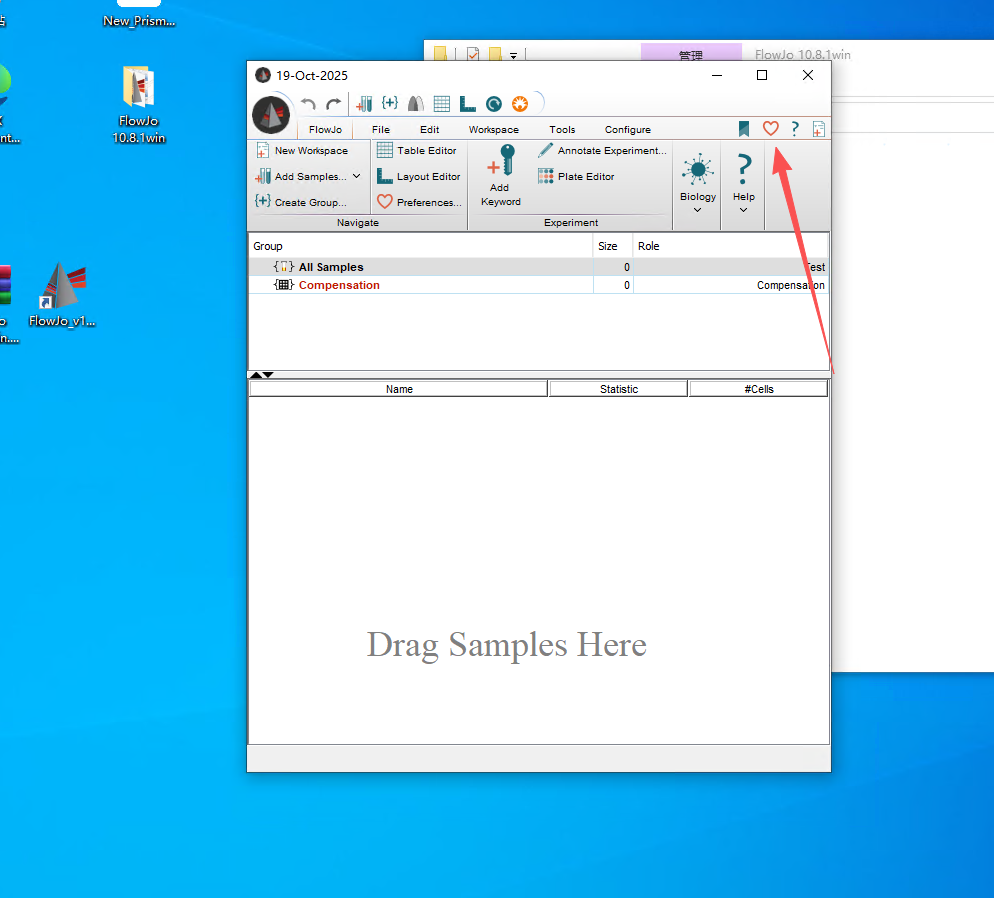Click the bookmark icon beside the heart
Image resolution: width=994 pixels, height=898 pixels.
tap(744, 129)
